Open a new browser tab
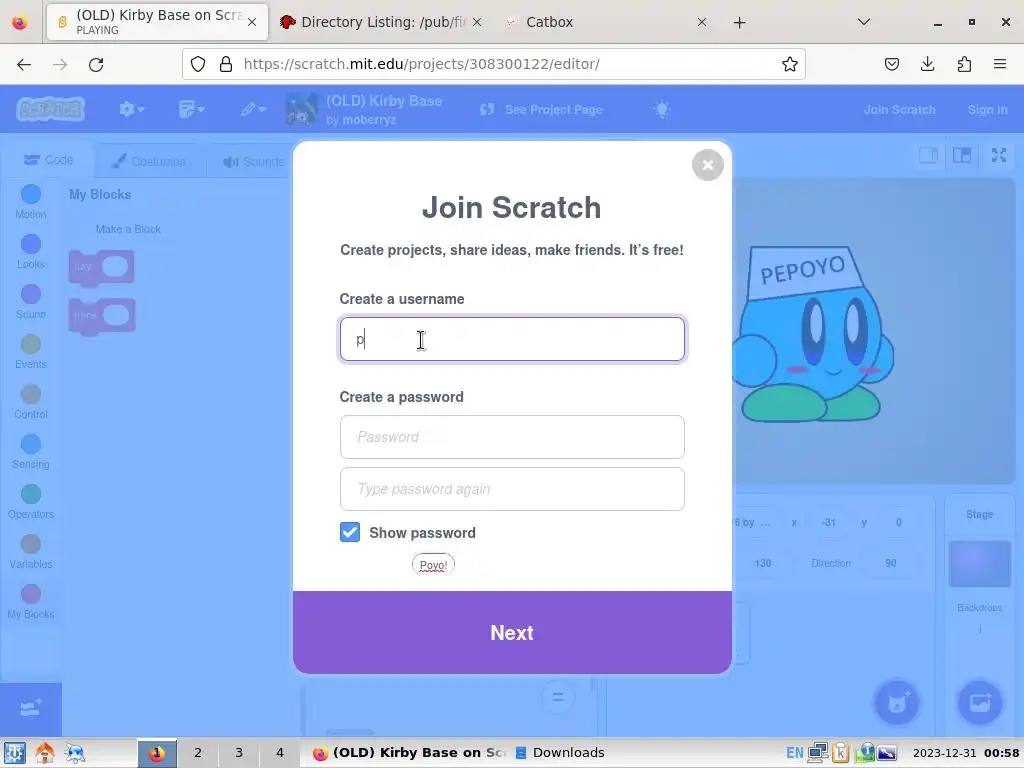 click(x=739, y=23)
